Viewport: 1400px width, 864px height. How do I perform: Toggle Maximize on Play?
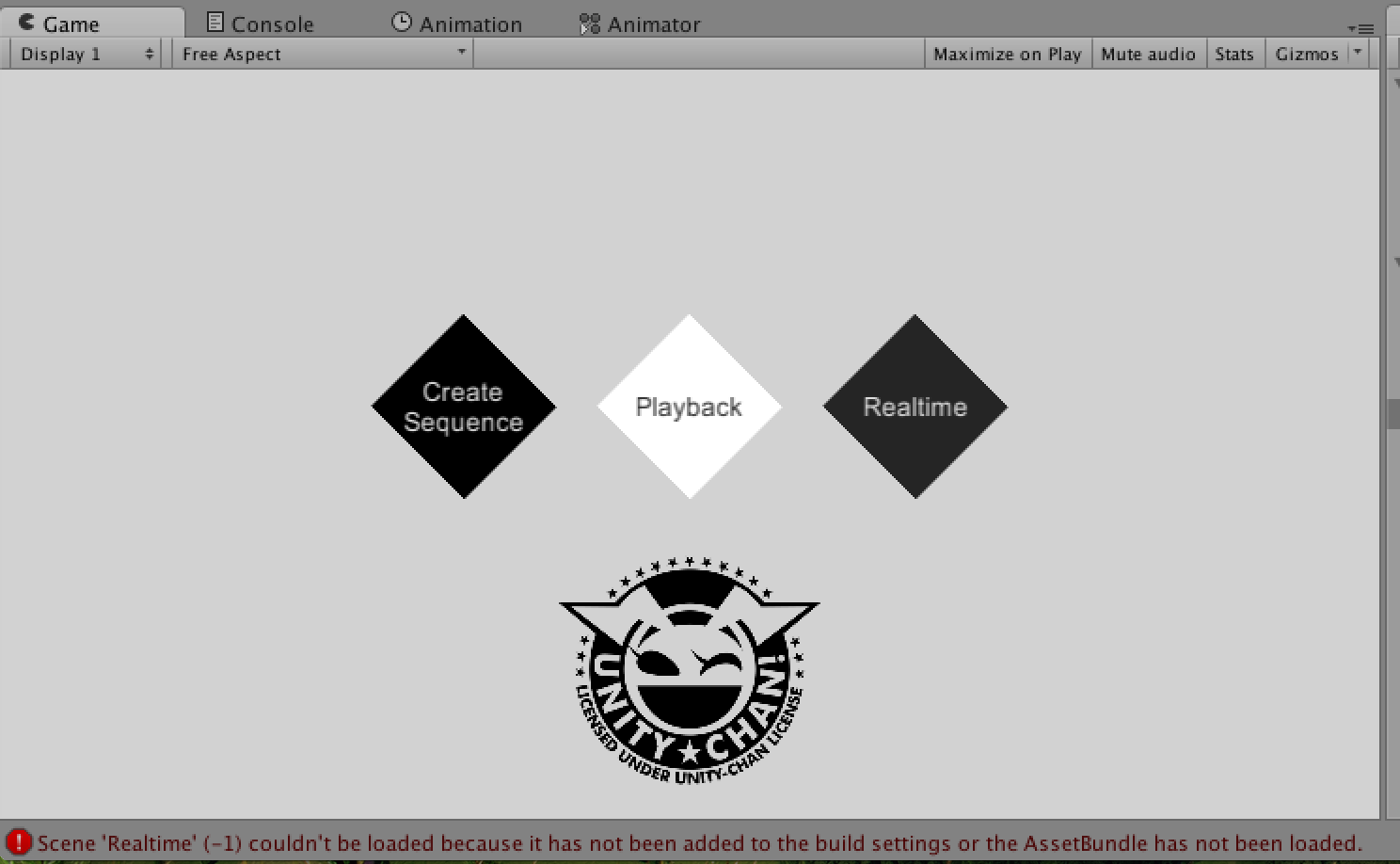pos(1008,54)
